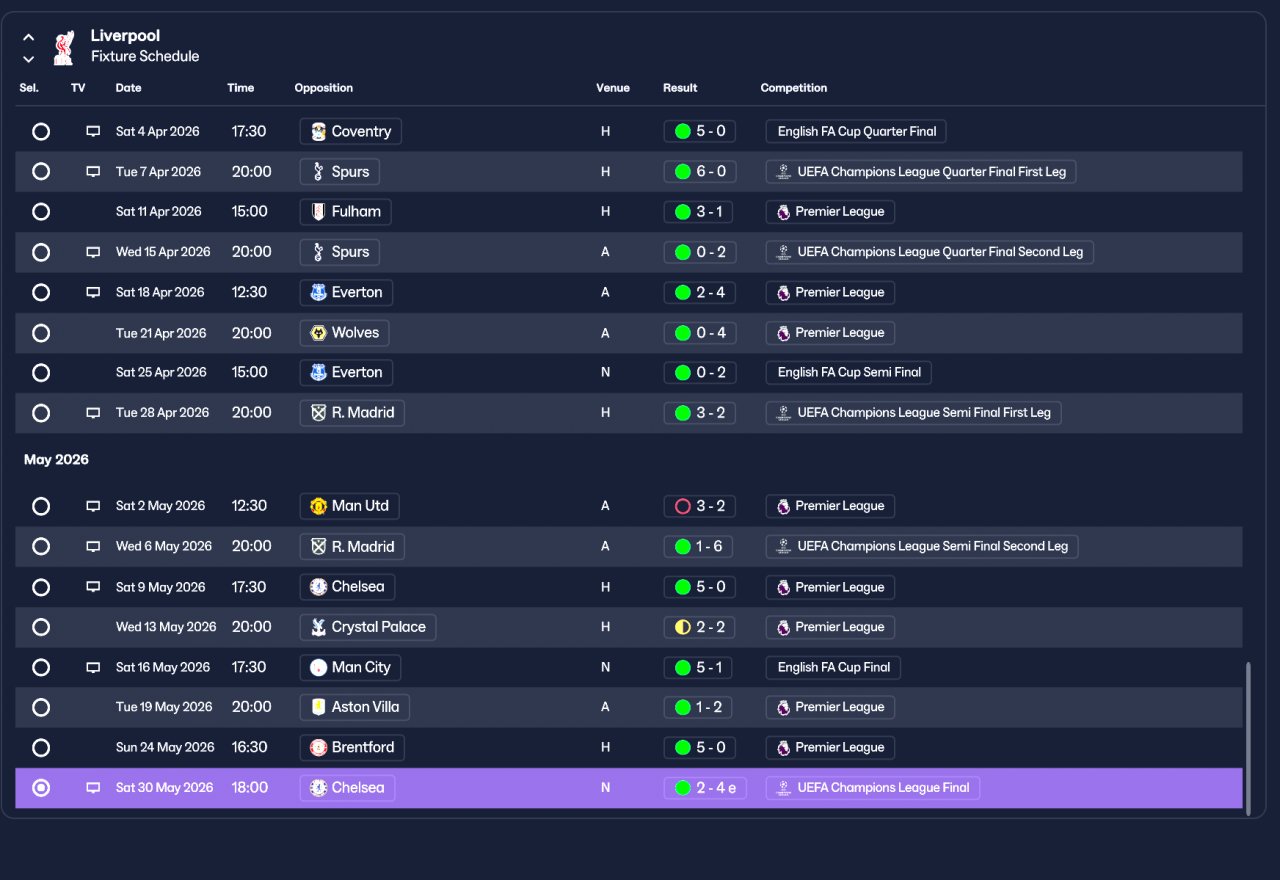Click the Brentford club badge icon
This screenshot has height=880, width=1280.
tap(319, 747)
